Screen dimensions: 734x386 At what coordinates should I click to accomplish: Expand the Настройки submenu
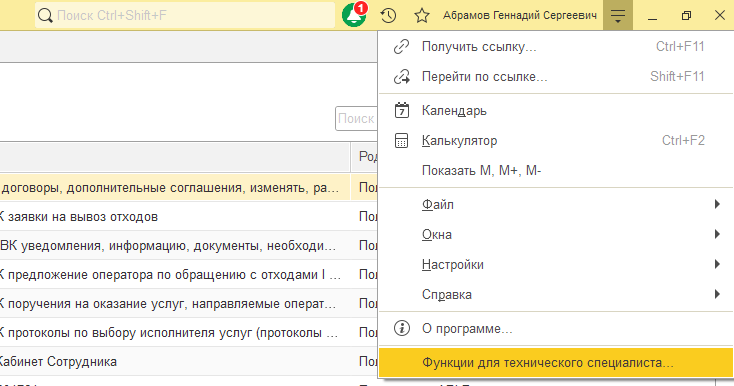[556, 264]
